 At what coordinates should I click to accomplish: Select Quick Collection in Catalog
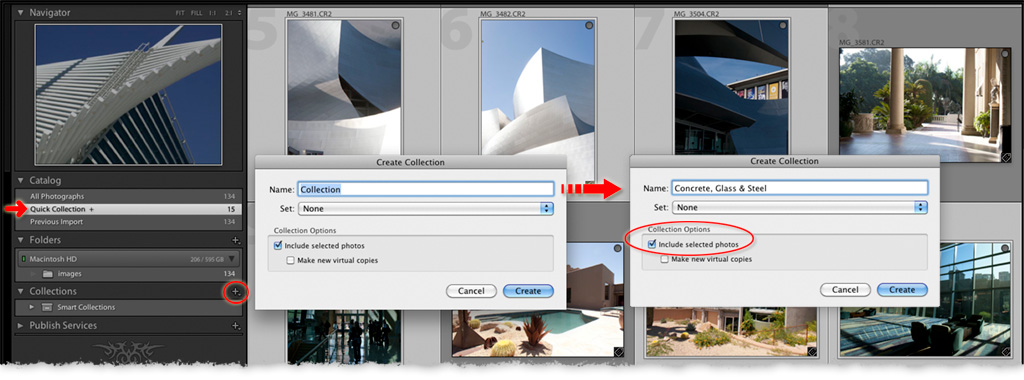pyautogui.click(x=128, y=210)
